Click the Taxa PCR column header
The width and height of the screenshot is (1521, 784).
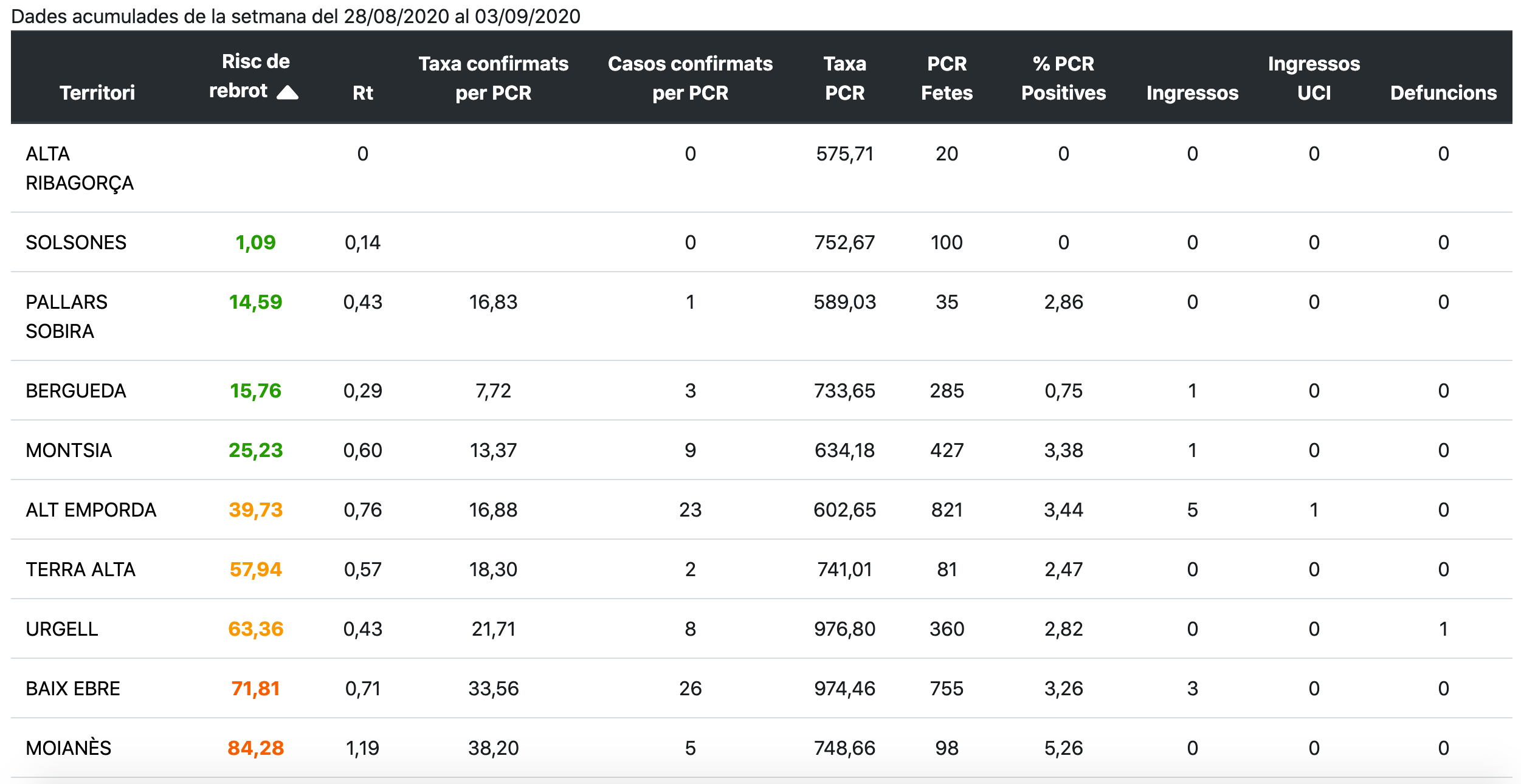pos(844,78)
